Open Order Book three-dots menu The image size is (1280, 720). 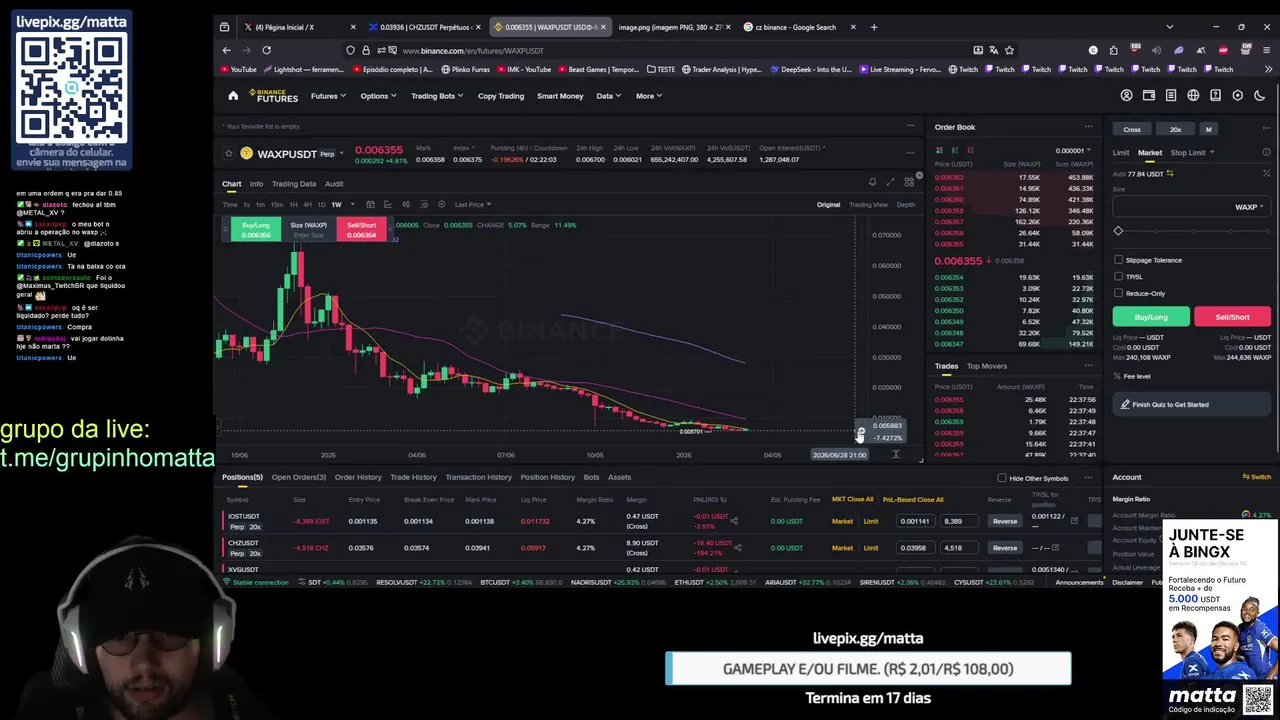point(1088,127)
